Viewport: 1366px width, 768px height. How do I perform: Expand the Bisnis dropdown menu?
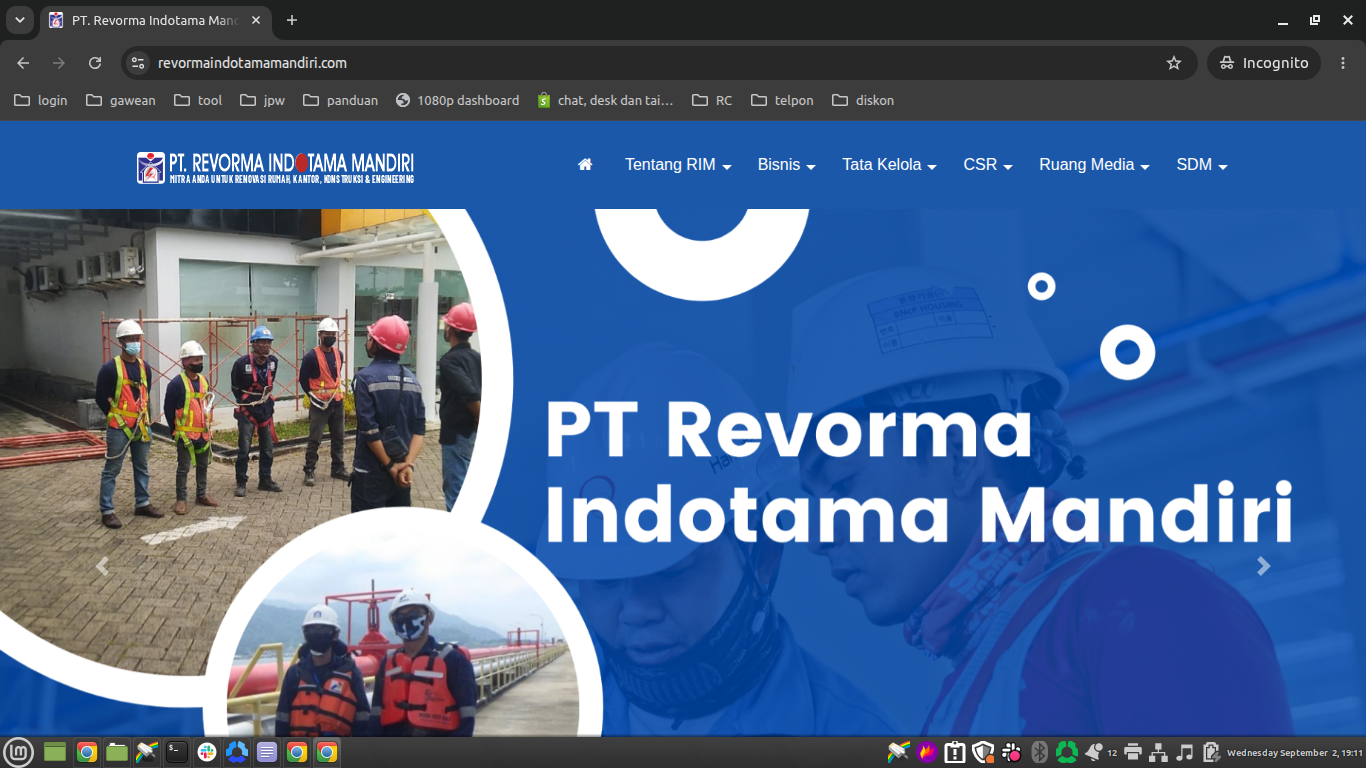(x=787, y=165)
